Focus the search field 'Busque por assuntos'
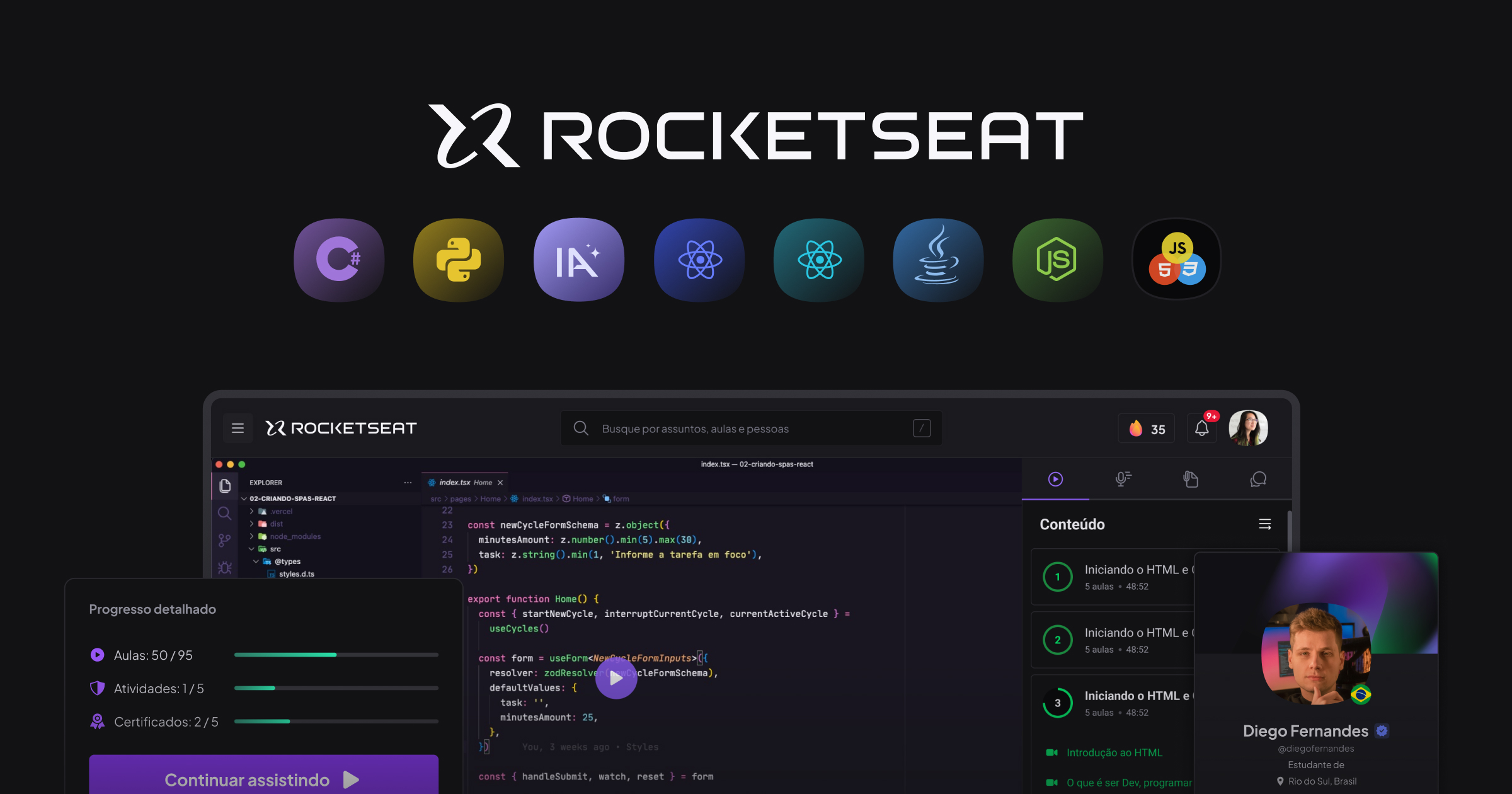The image size is (1512, 794). click(x=751, y=429)
